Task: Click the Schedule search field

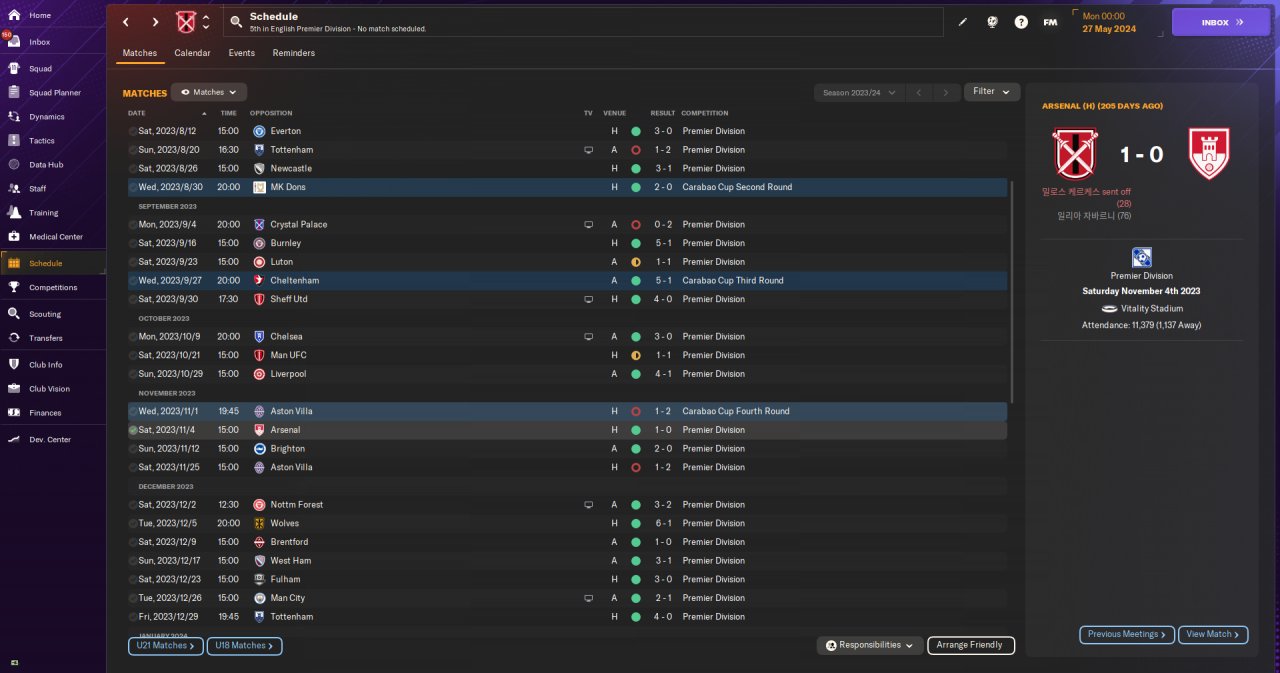Action: click(x=584, y=22)
